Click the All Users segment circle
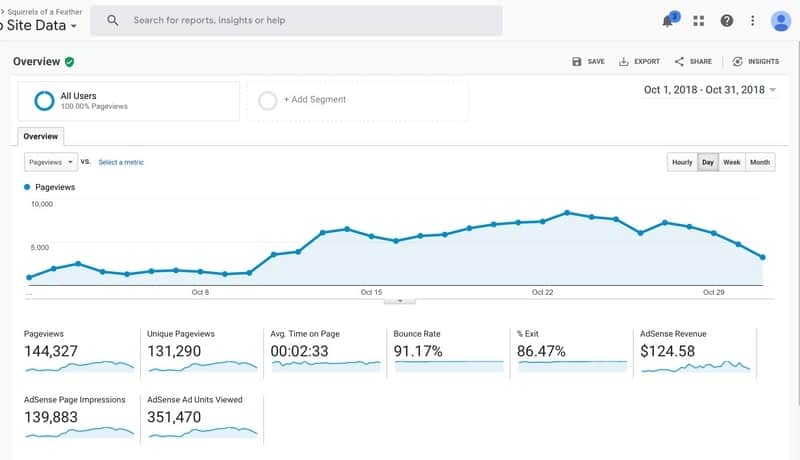 point(44,100)
